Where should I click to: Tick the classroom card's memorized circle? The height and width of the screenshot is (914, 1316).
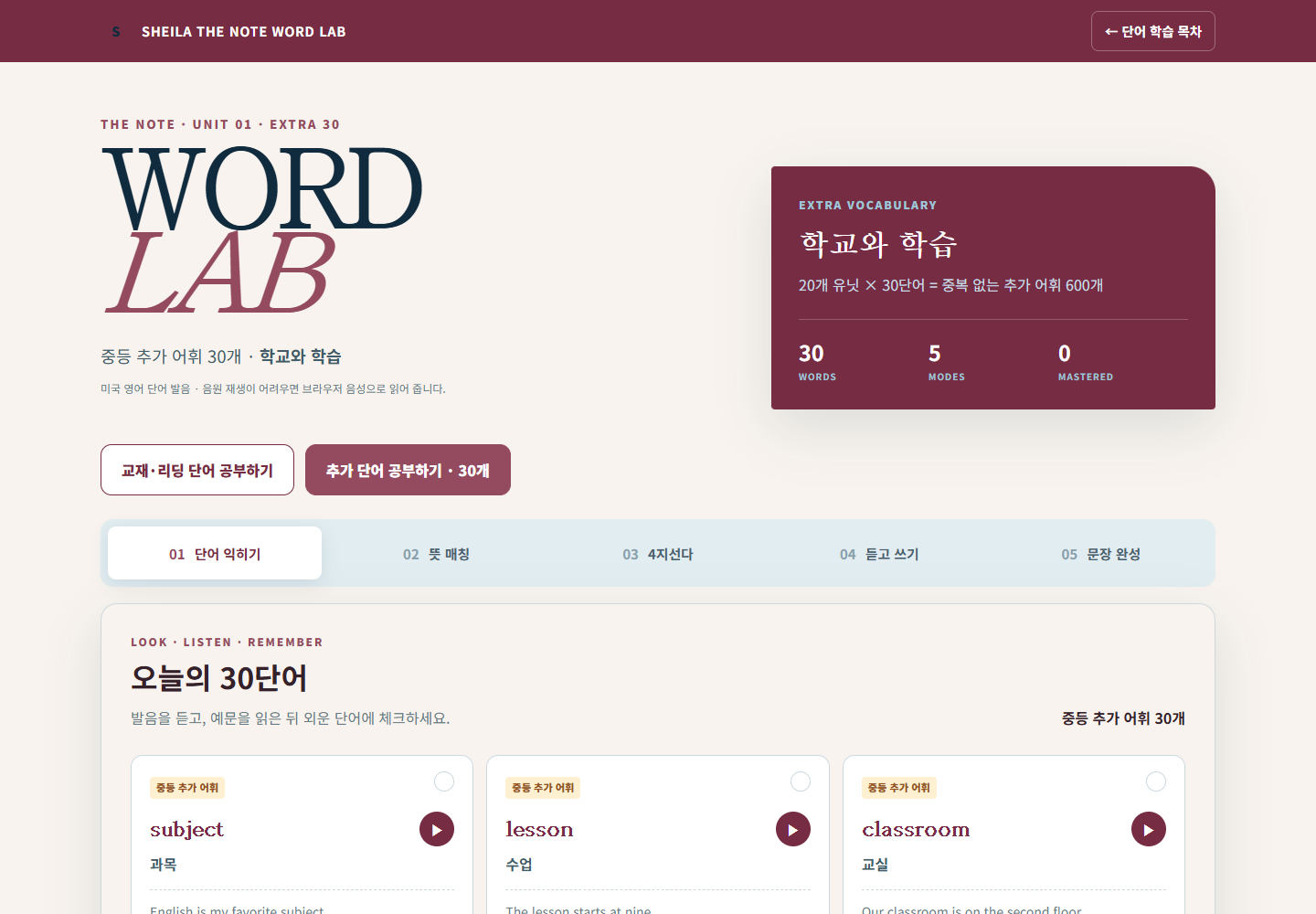[1156, 781]
